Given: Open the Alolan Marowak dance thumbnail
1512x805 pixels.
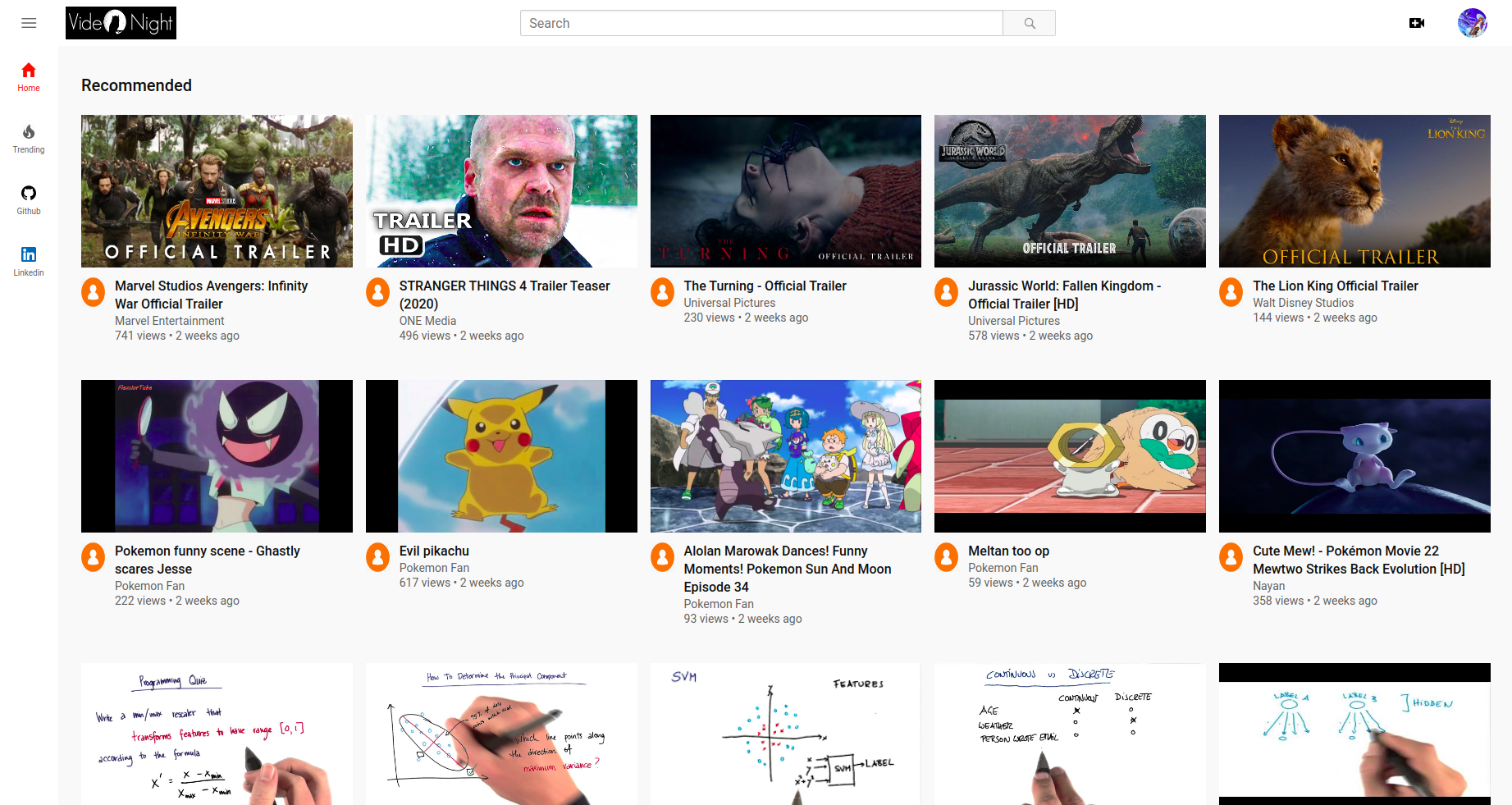Looking at the screenshot, I should 786,456.
